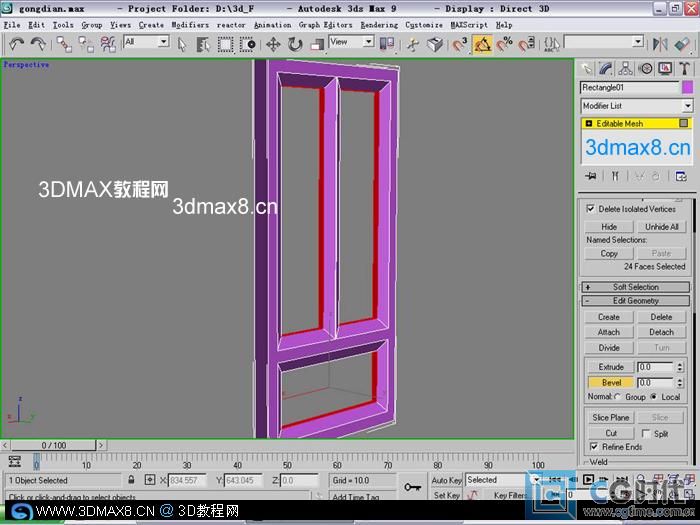Viewport: 700px width, 525px height.
Task: Toggle Show End Result in stack
Action: click(615, 176)
